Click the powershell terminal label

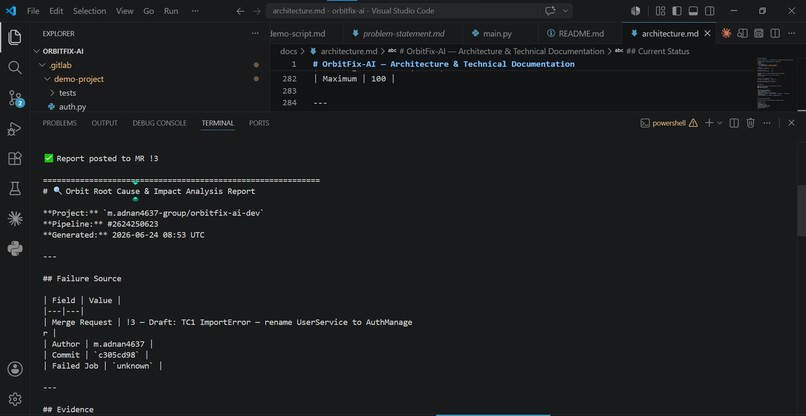(x=669, y=123)
